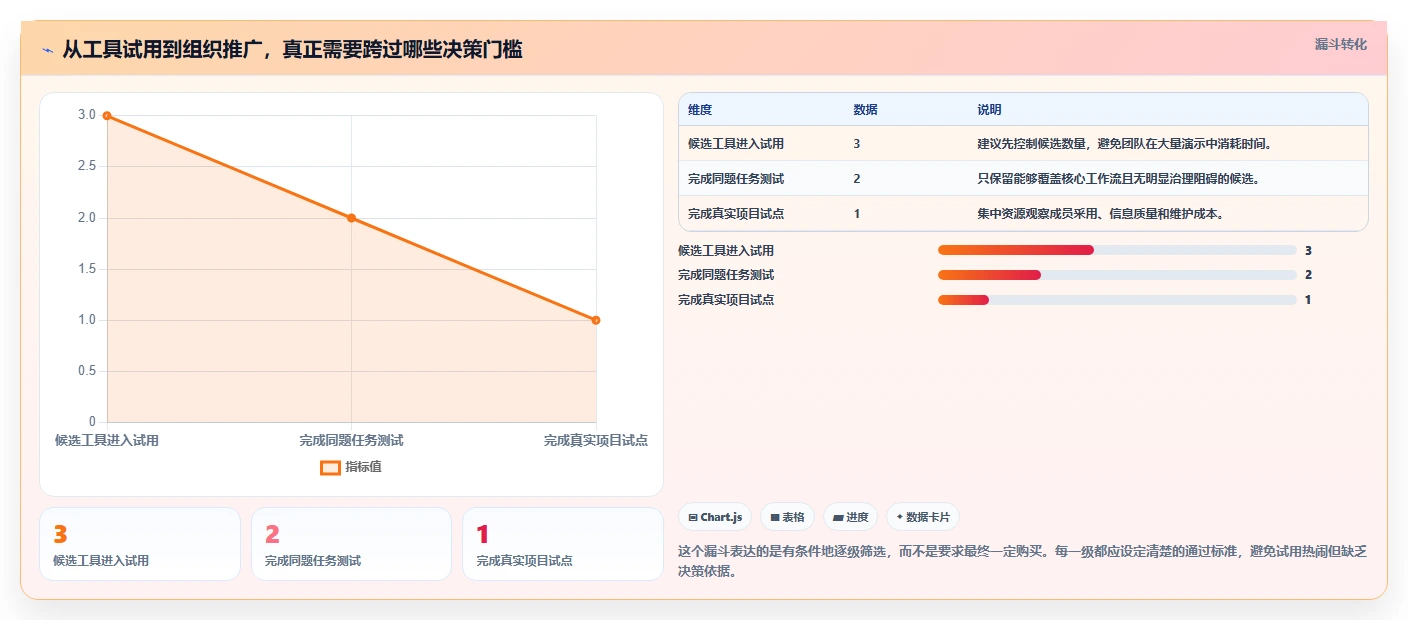Open the data card showing 1
1408x620 pixels.
click(x=563, y=544)
